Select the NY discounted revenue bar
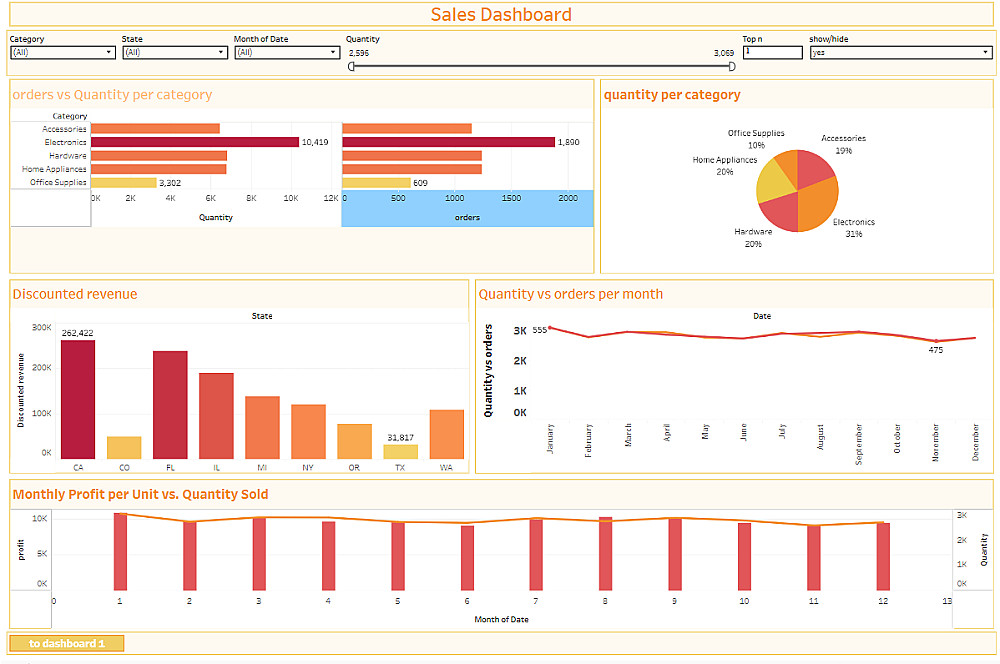 point(308,431)
